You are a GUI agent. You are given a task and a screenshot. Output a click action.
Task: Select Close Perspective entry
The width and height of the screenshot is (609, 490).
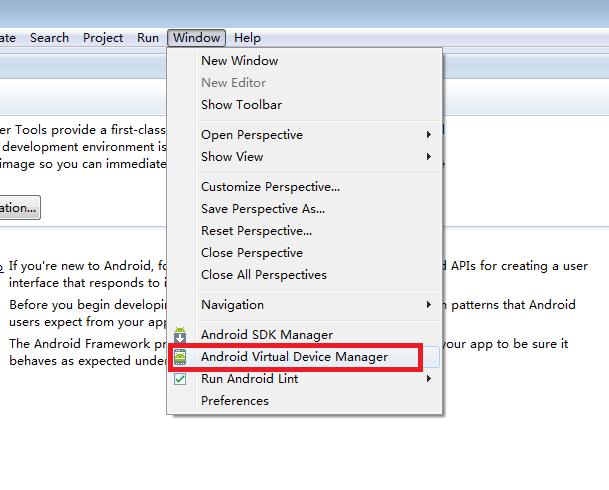[x=304, y=253]
